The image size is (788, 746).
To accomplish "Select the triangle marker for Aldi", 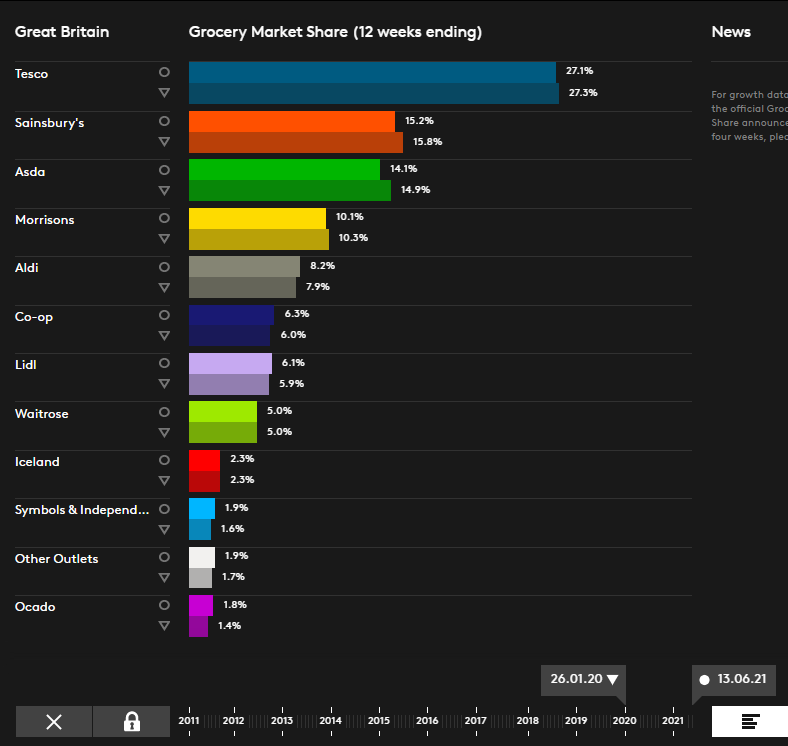I will pyautogui.click(x=164, y=288).
